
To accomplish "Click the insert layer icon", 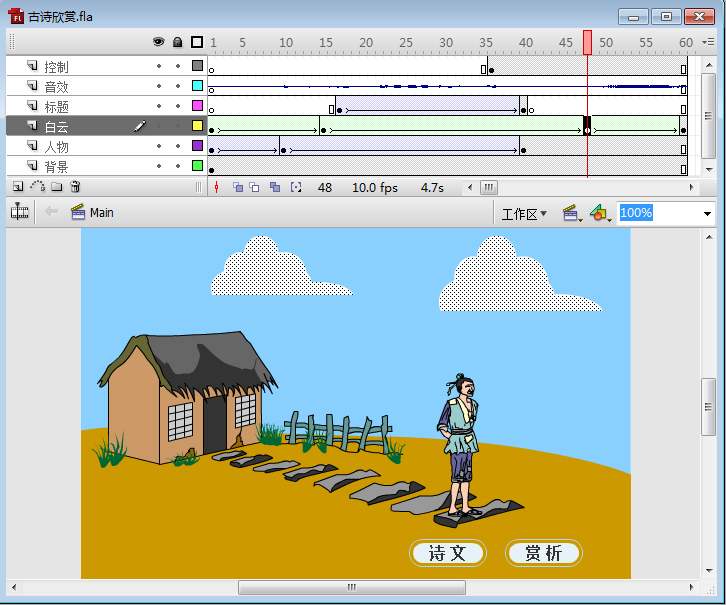I will click(18, 187).
